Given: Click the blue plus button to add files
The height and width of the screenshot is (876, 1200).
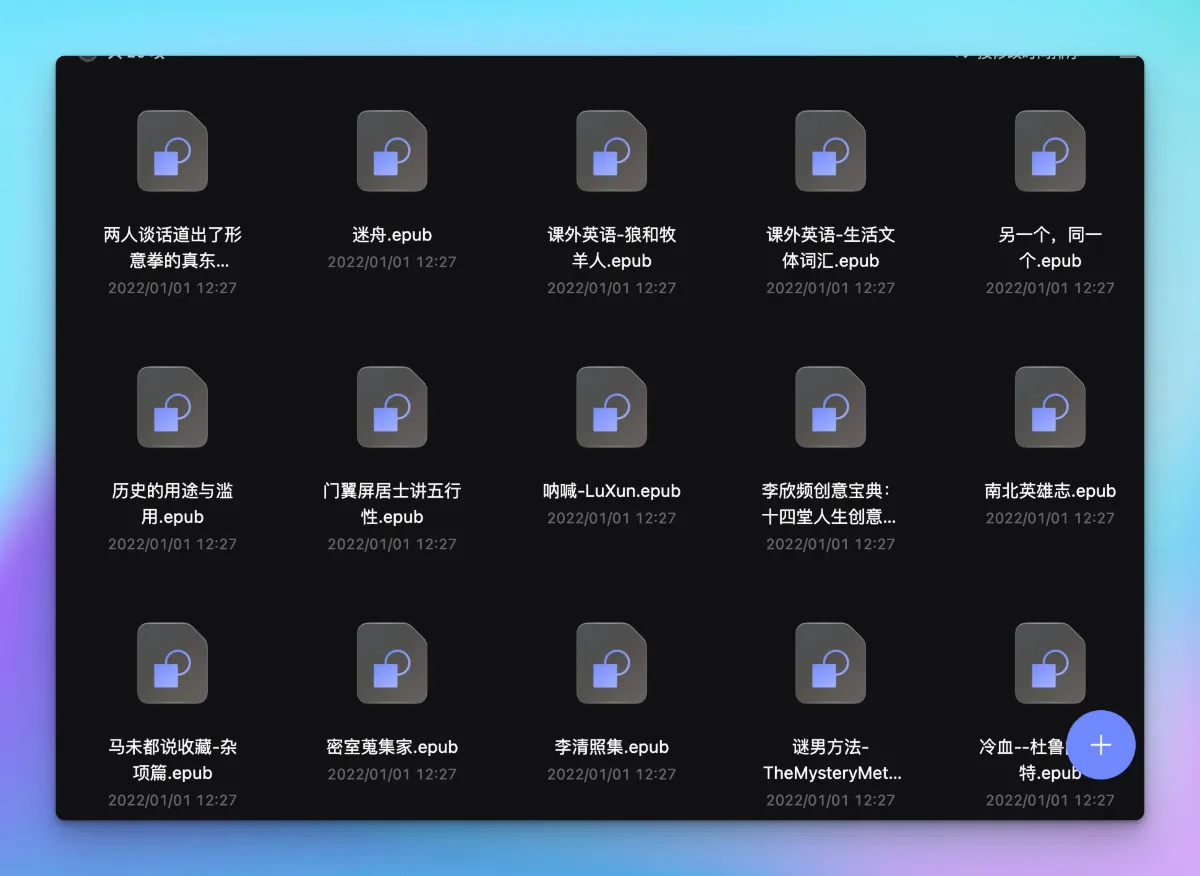Looking at the screenshot, I should [x=1101, y=745].
